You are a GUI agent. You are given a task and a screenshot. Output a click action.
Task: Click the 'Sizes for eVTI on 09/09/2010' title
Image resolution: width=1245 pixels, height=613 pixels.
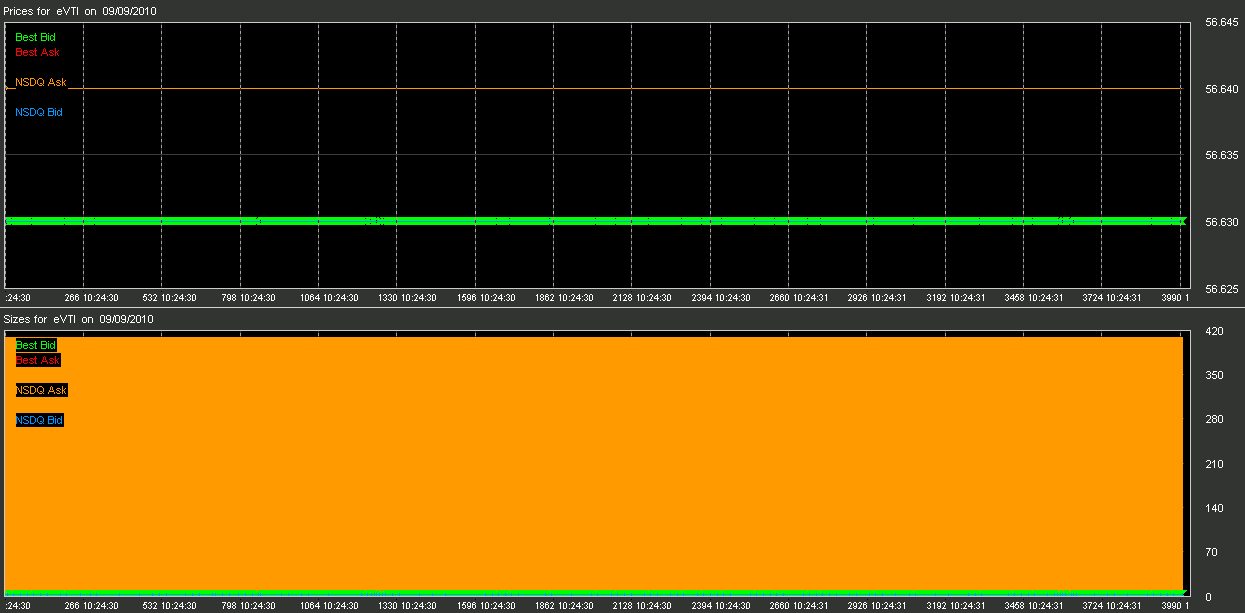click(79, 319)
